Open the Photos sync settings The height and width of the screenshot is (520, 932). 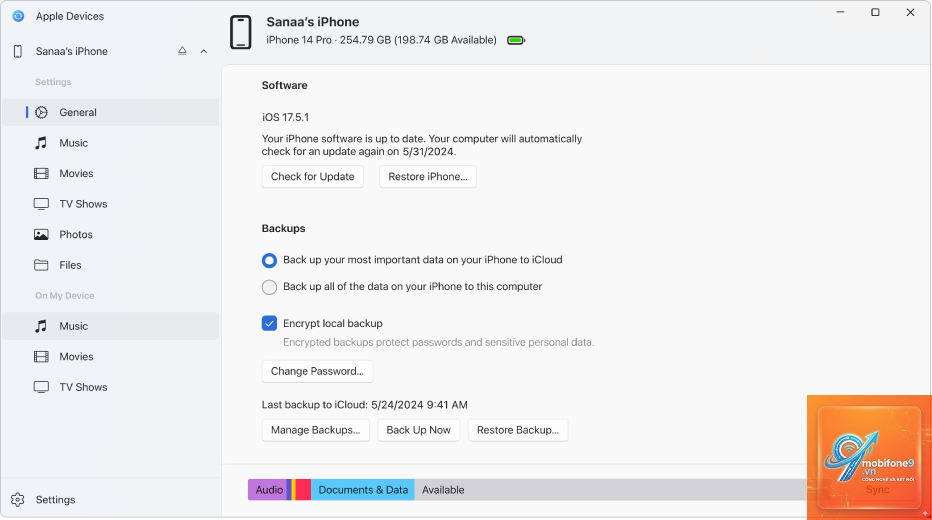click(111, 234)
